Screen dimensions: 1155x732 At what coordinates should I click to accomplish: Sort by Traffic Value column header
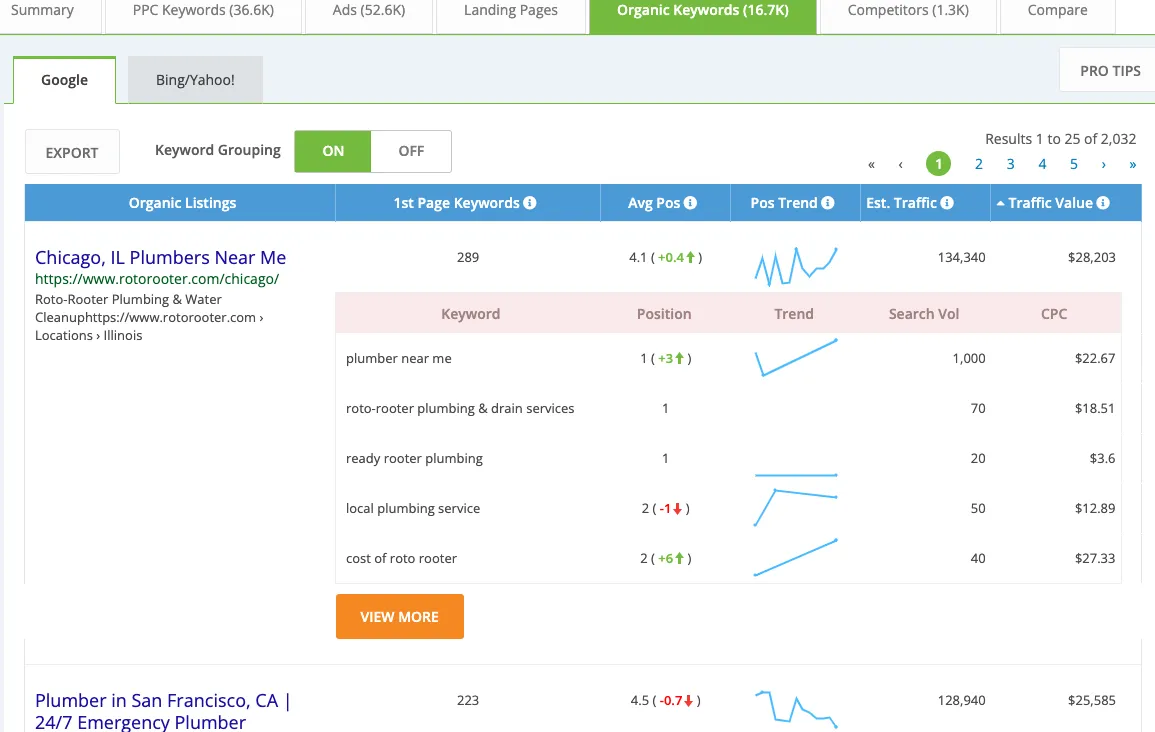[x=1066, y=203]
